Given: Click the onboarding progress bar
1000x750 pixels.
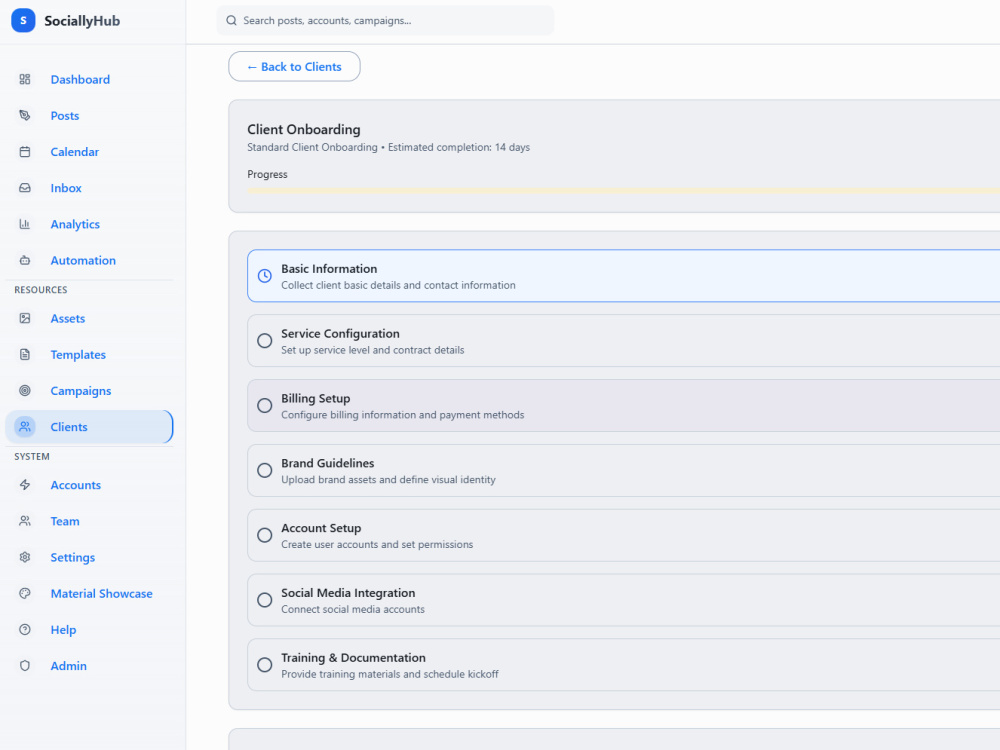Looking at the screenshot, I should (624, 190).
